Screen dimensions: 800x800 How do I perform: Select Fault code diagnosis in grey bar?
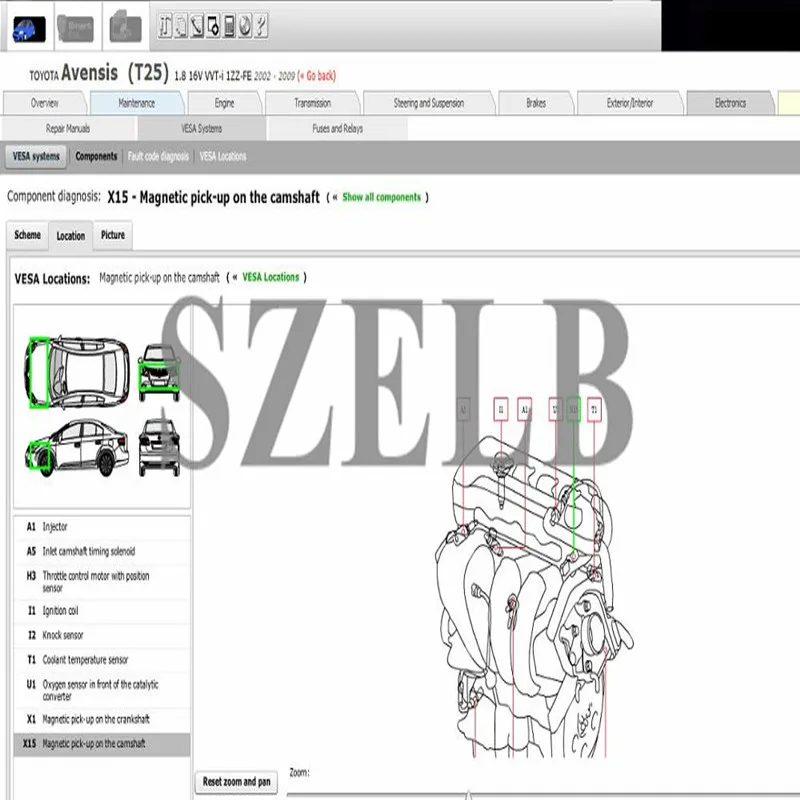coord(158,156)
